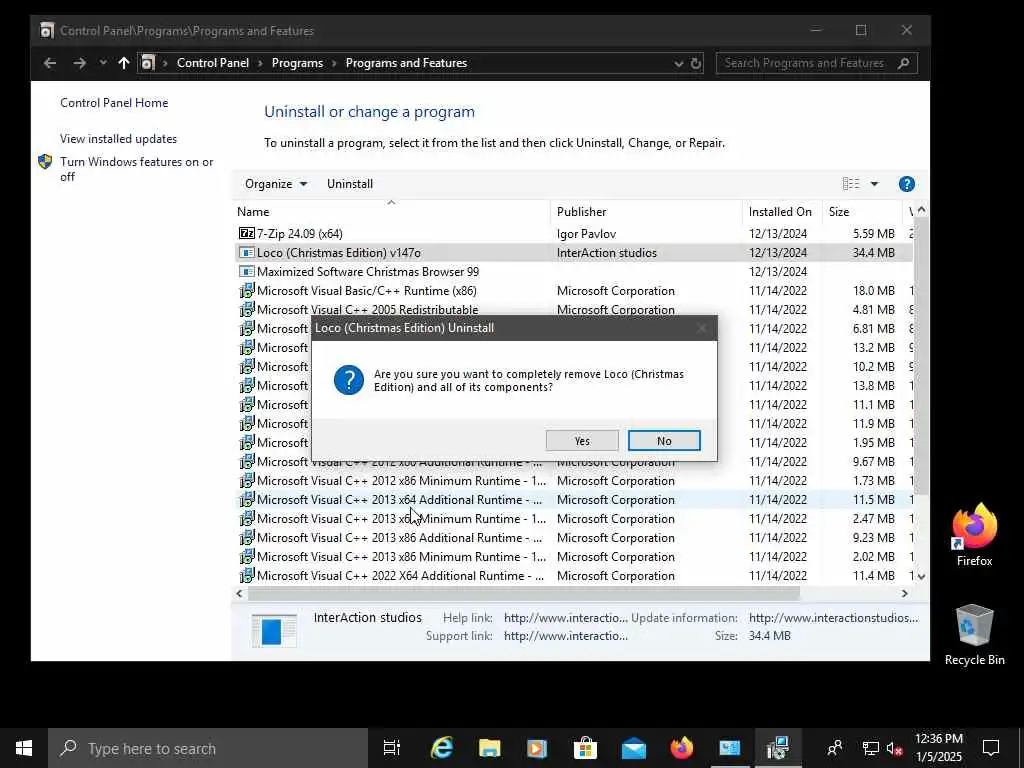Click the Loco (Christmas Edition) program icon
This screenshot has width=1024, height=768.
[x=246, y=253]
